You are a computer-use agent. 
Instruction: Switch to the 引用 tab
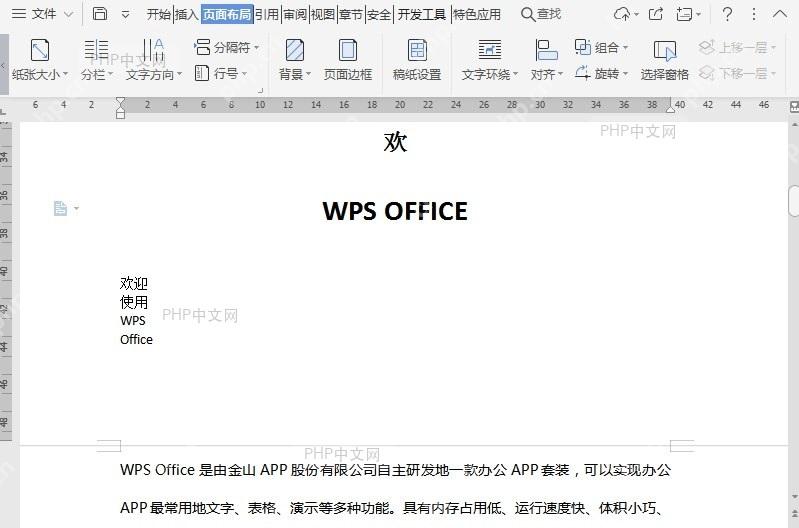click(267, 14)
